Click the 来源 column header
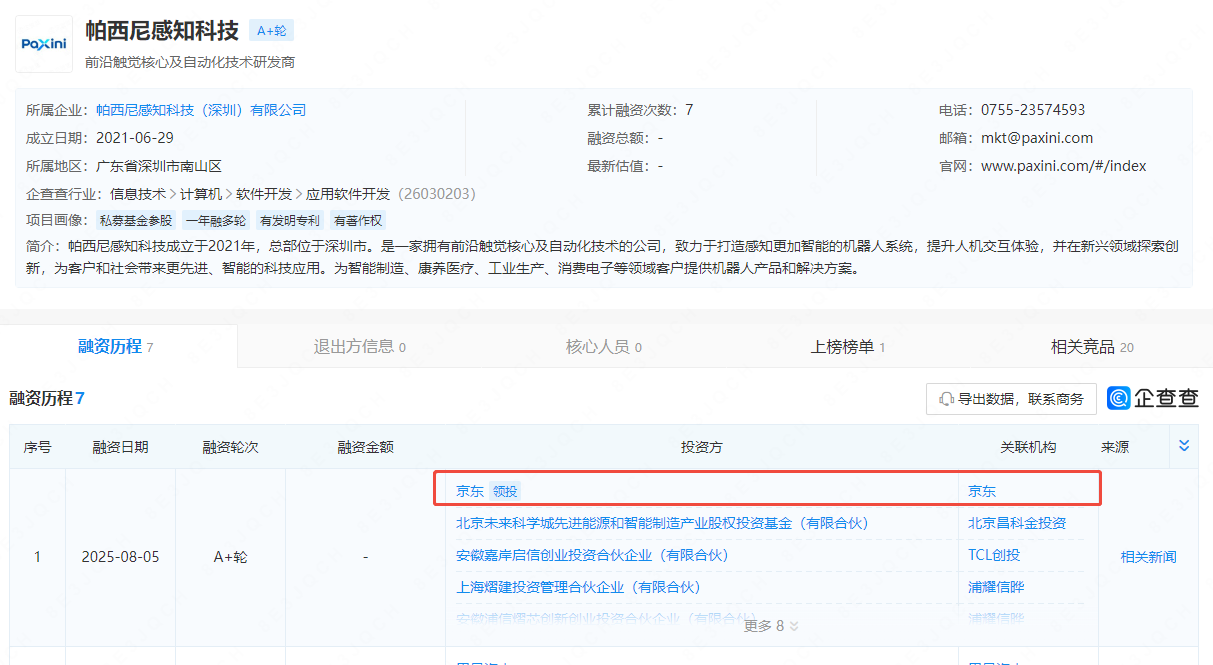Viewport: 1213px width, 665px height. 1115,447
